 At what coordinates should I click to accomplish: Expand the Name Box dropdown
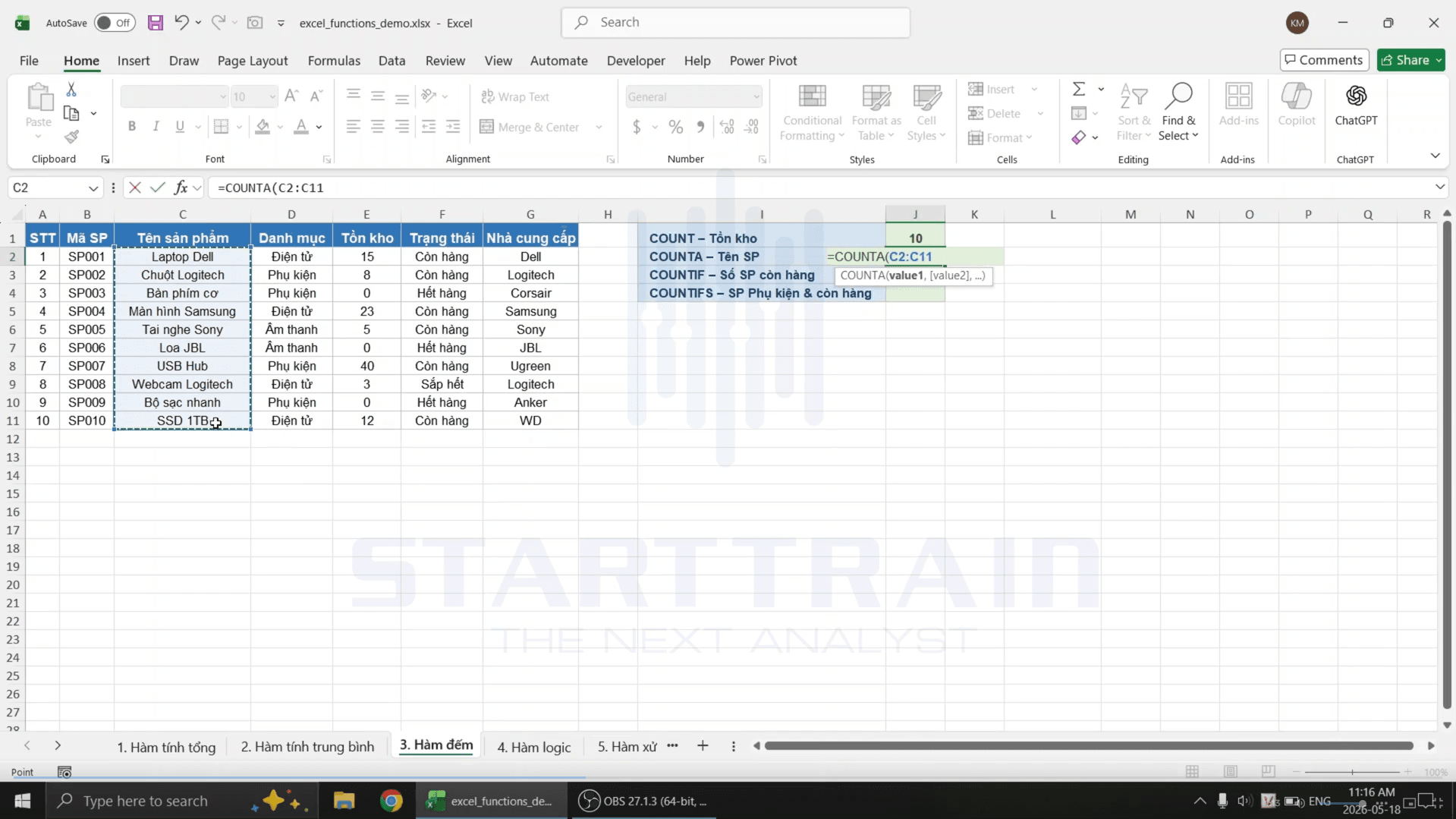click(x=93, y=188)
